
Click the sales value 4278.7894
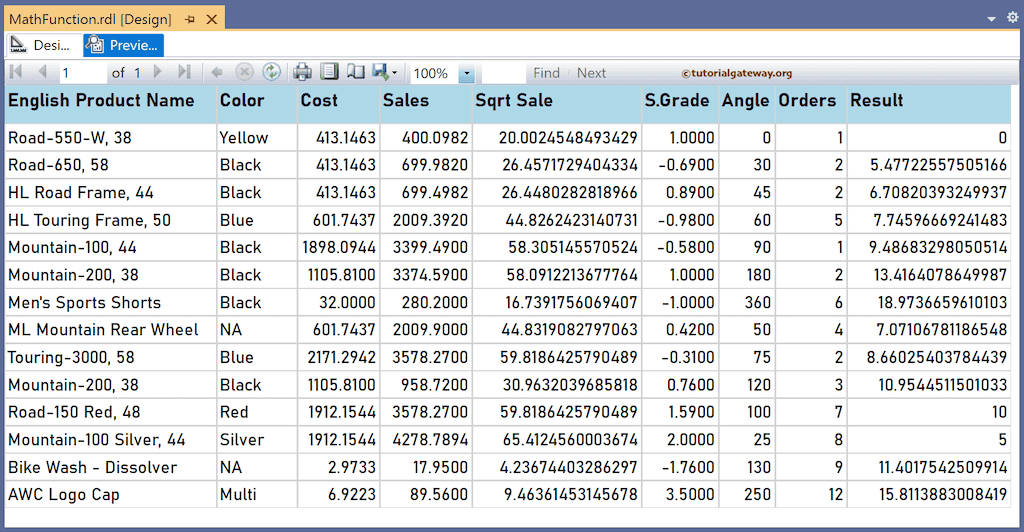[426, 439]
